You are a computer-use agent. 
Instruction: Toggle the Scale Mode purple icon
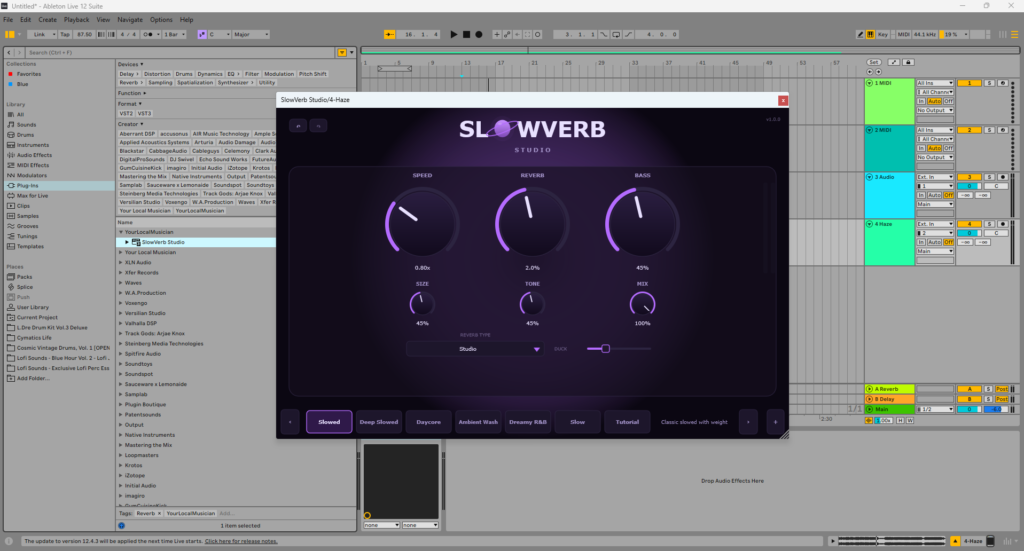tap(202, 35)
